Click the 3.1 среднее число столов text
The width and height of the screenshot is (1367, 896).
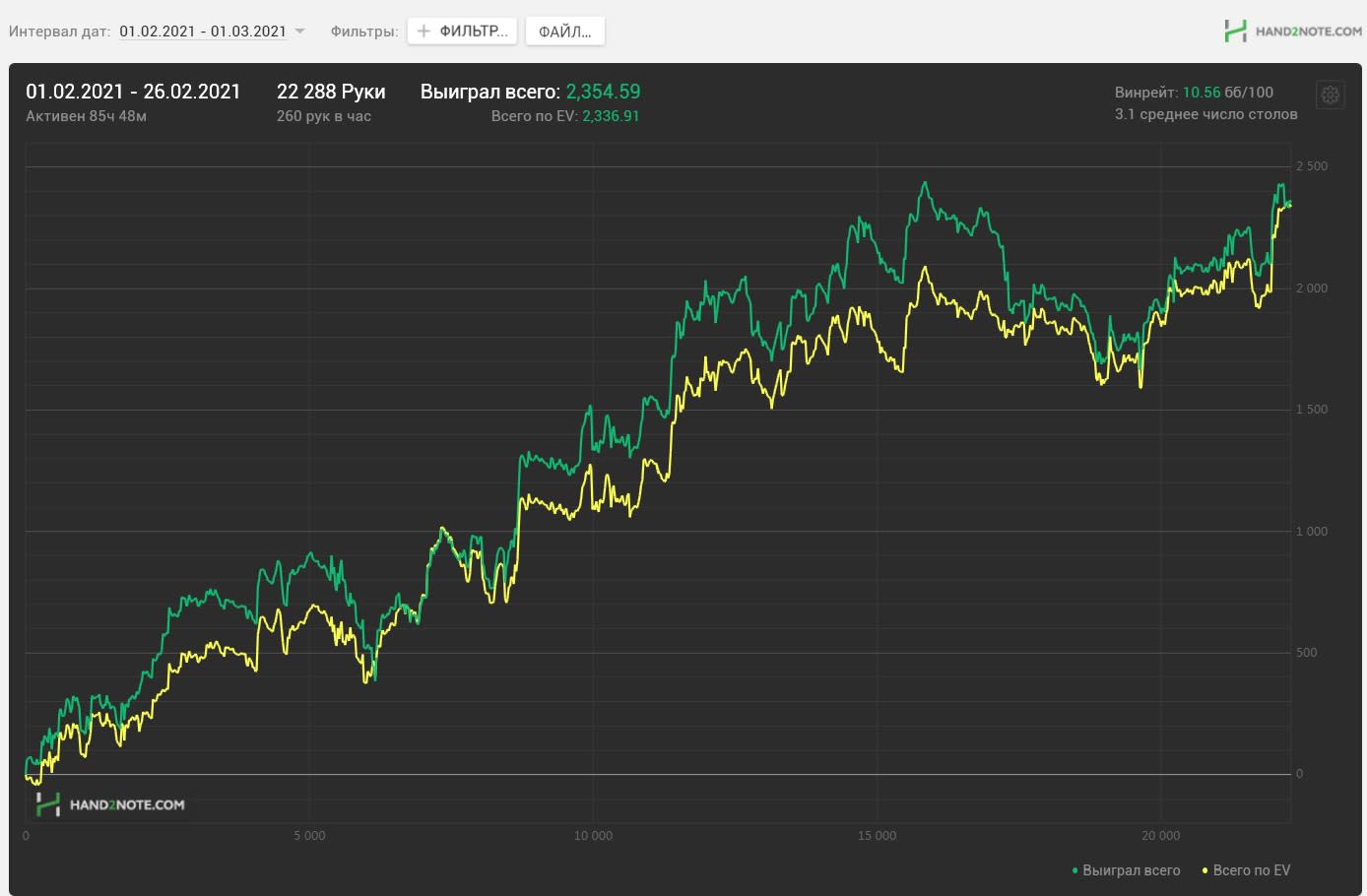[x=1206, y=114]
